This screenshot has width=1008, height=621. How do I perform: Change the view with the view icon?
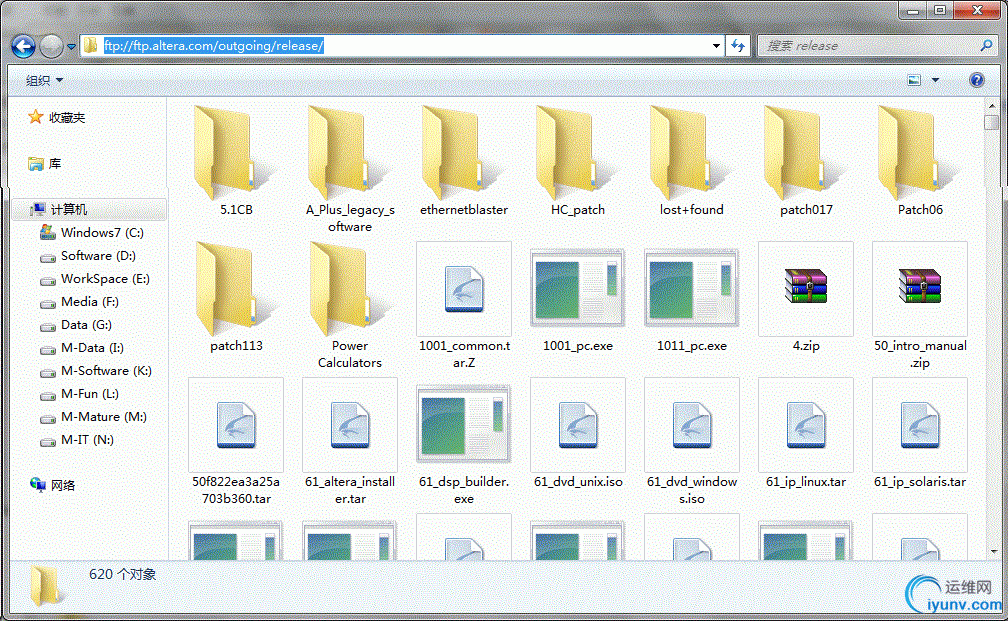(x=914, y=80)
